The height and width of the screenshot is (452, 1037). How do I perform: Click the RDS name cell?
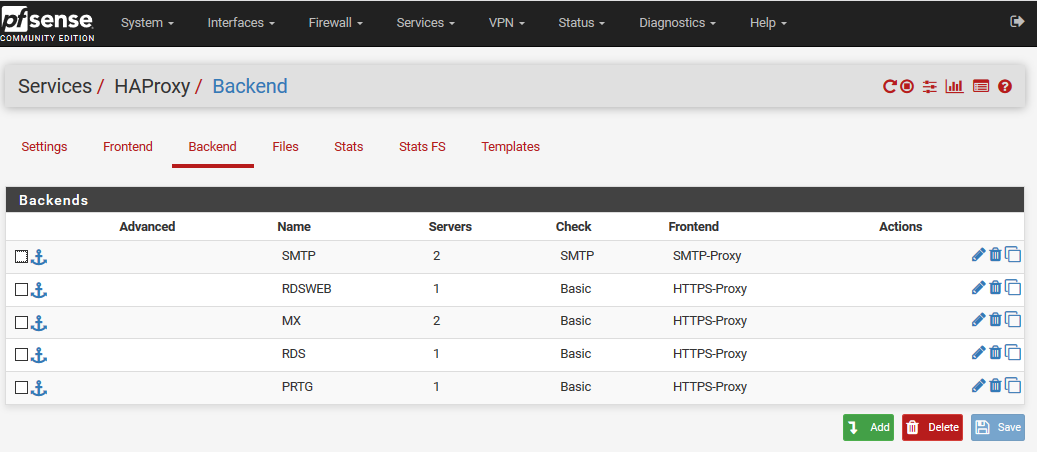(x=294, y=353)
